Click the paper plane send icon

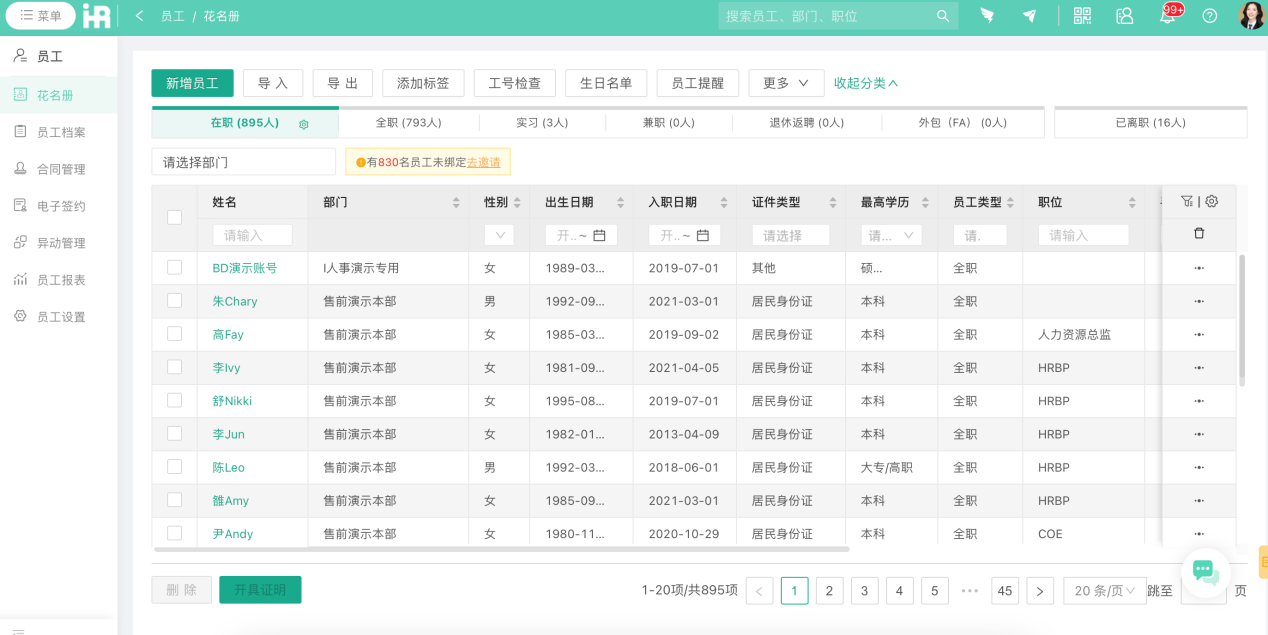[x=1029, y=15]
